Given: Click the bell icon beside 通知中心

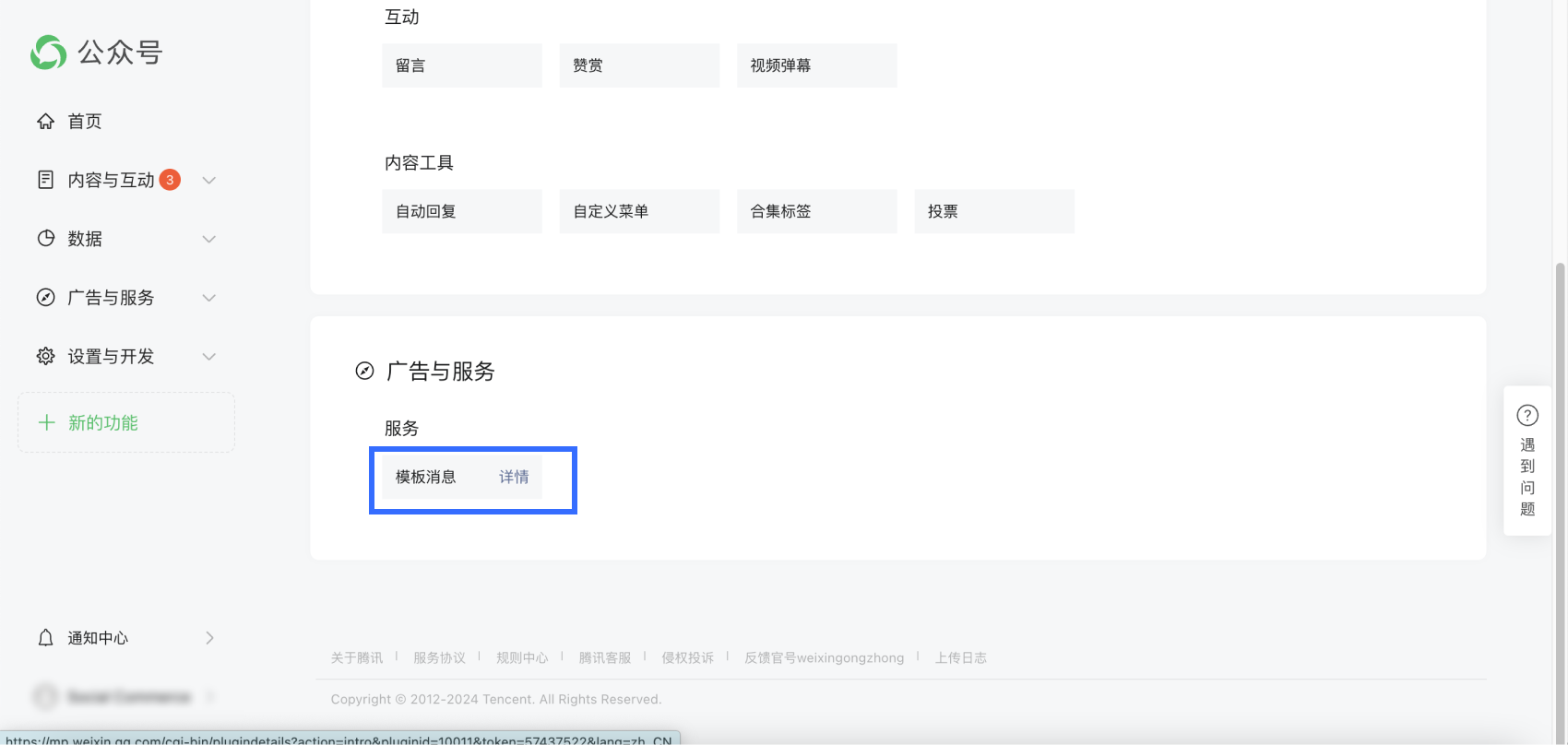Looking at the screenshot, I should [45, 638].
